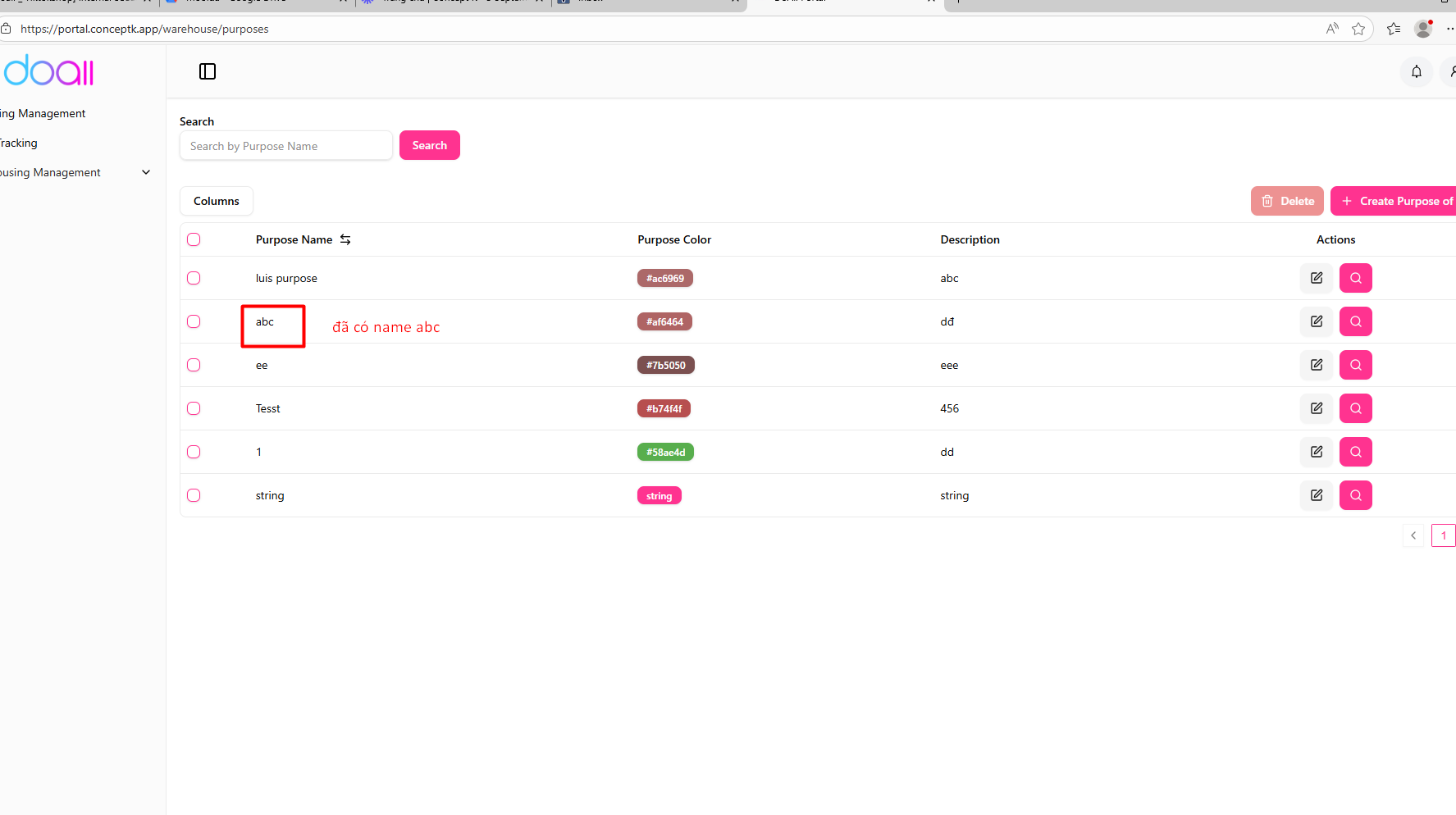Open the Management sidebar item

43,113
